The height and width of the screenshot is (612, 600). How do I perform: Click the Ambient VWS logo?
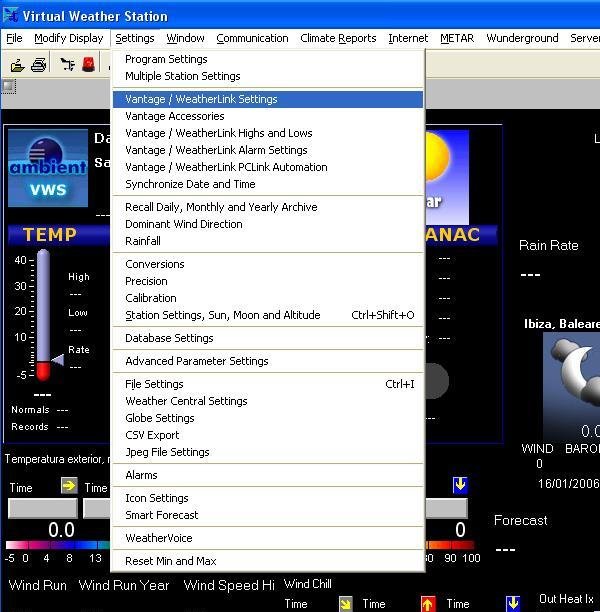coord(48,168)
